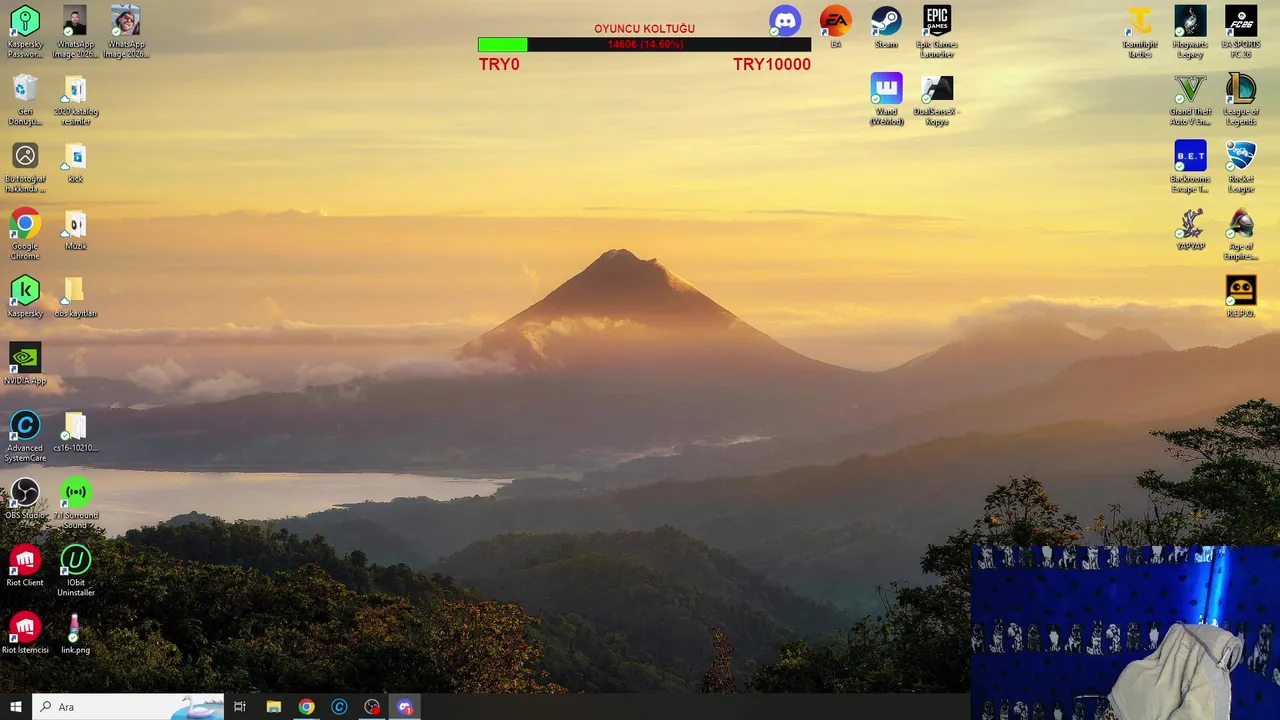Select the cs16-10210 folder icon
The image size is (1280, 720).
[x=76, y=432]
